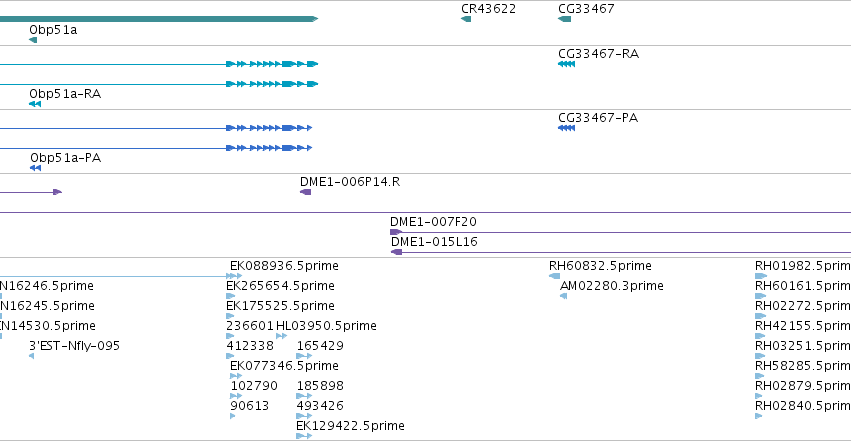
Task: Click the CR43622 gene arrow glyph
Action: pyautogui.click(x=466, y=20)
